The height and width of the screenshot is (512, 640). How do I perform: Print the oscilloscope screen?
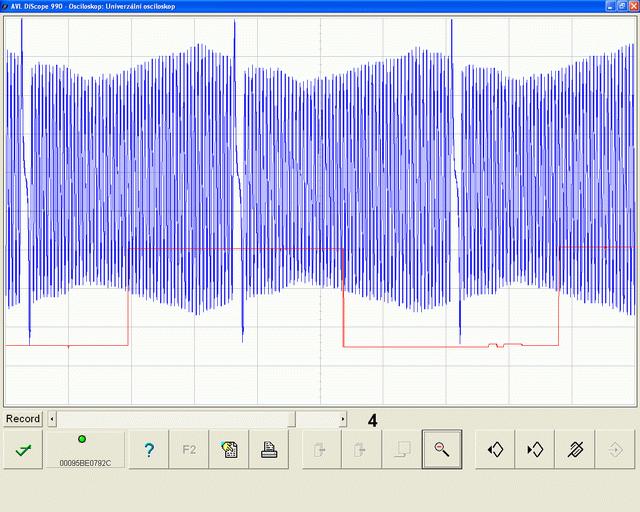coord(269,450)
